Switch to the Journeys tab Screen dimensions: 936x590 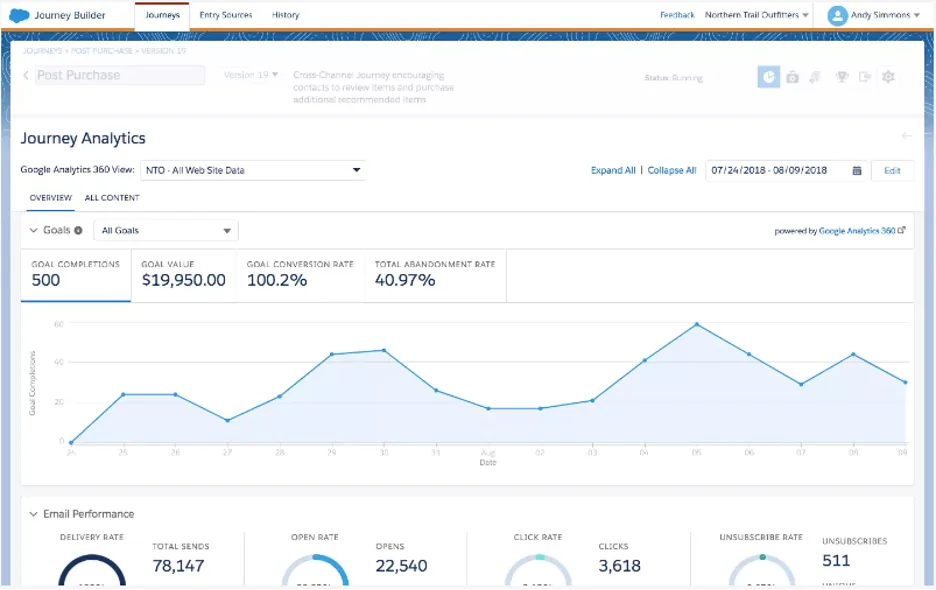tap(162, 16)
